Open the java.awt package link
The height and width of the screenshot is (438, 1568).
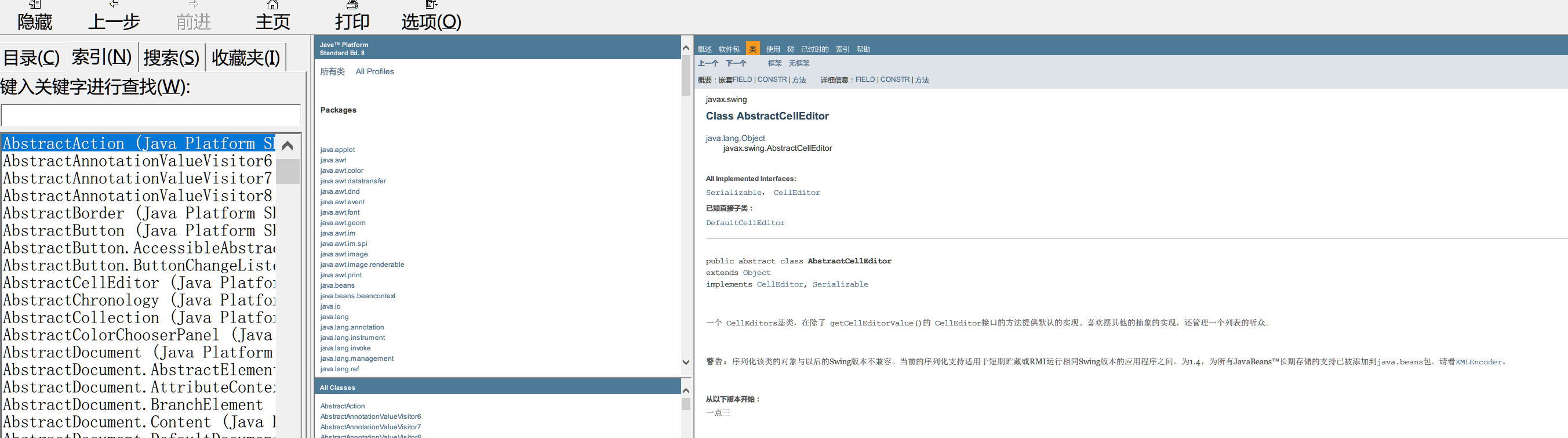(333, 160)
